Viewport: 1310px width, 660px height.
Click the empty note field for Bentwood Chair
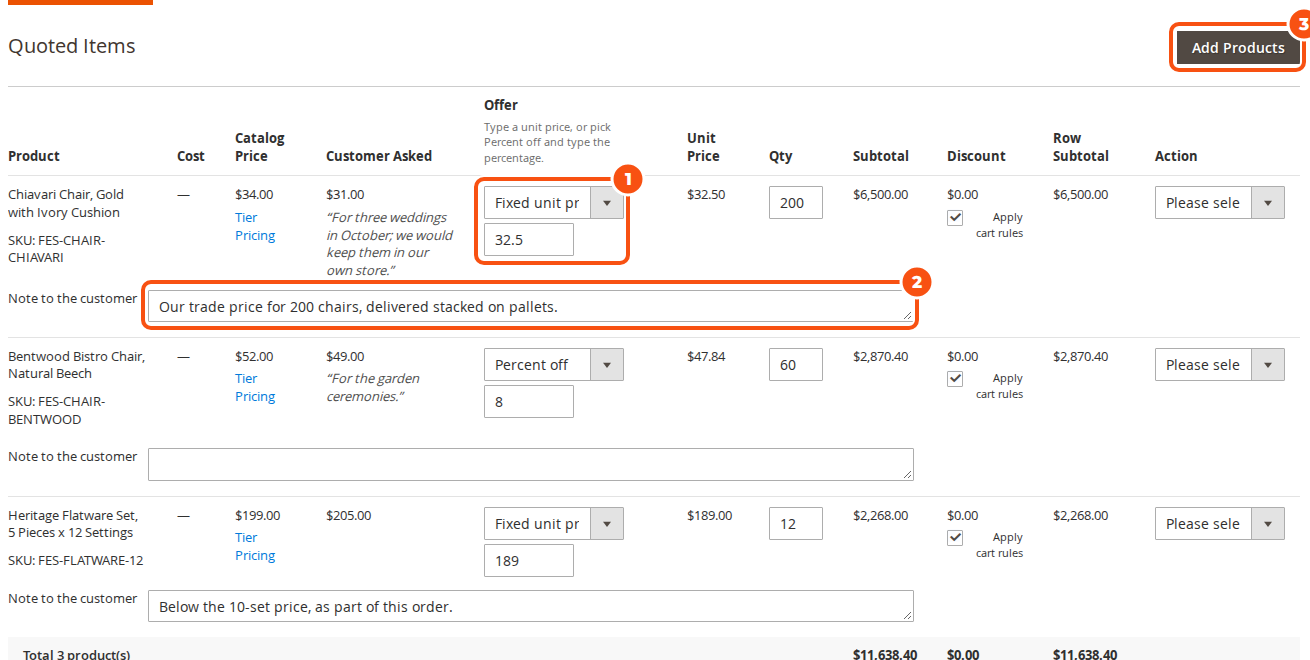point(531,464)
